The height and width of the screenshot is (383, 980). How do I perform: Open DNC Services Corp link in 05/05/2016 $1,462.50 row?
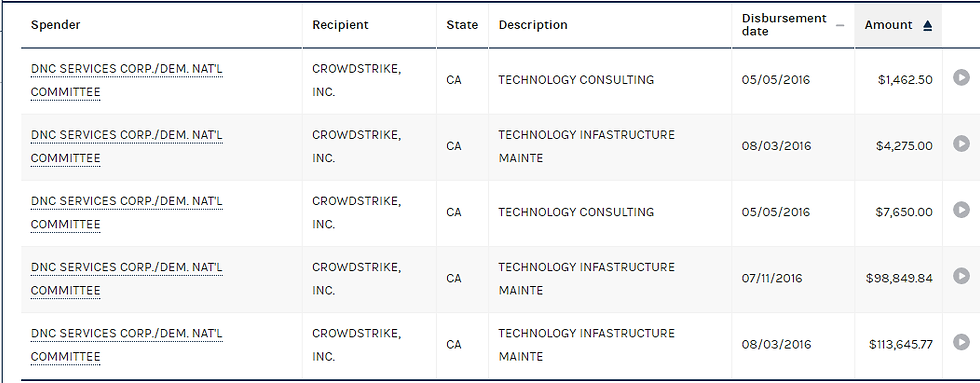pyautogui.click(x=127, y=81)
